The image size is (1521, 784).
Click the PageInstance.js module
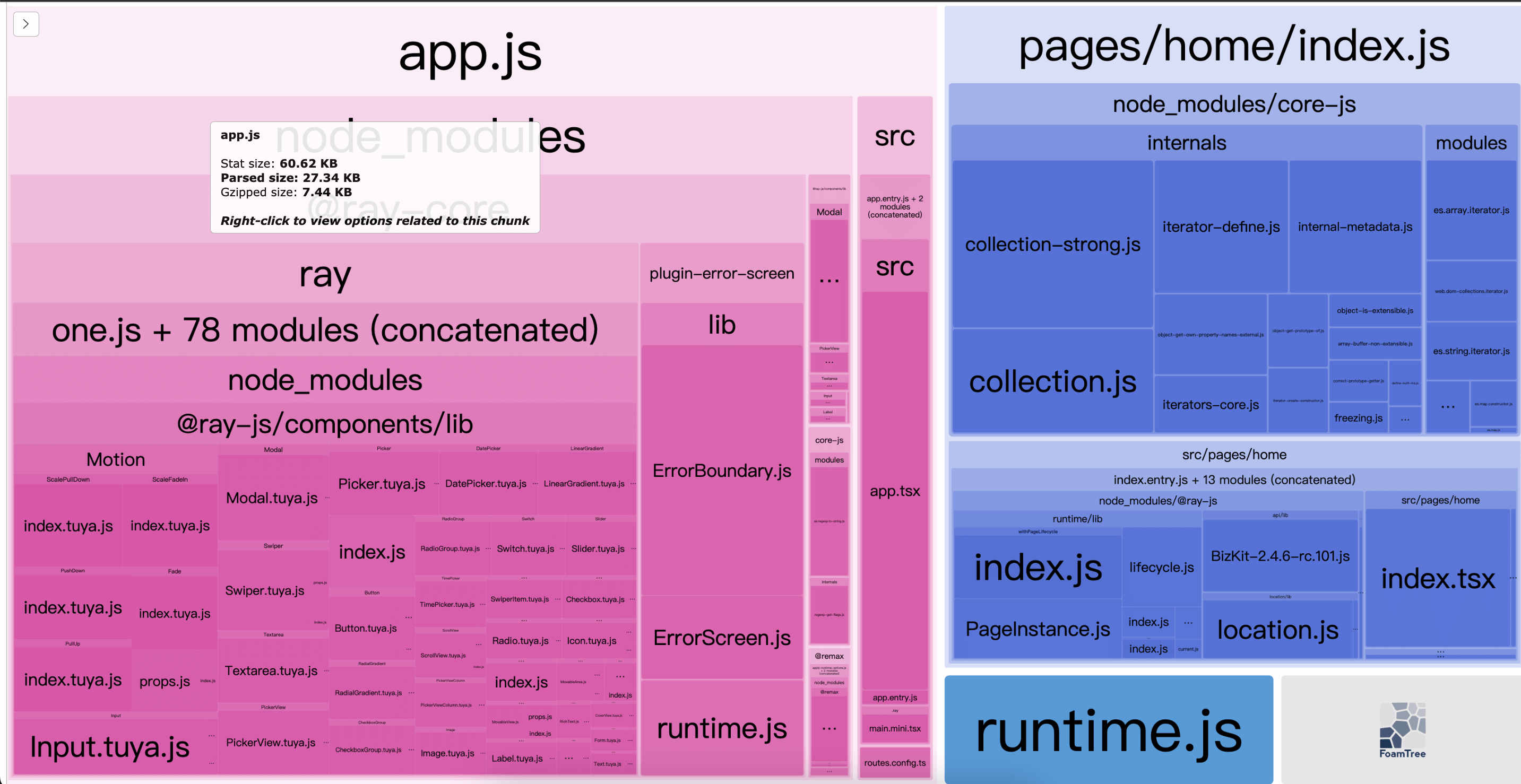click(1038, 629)
